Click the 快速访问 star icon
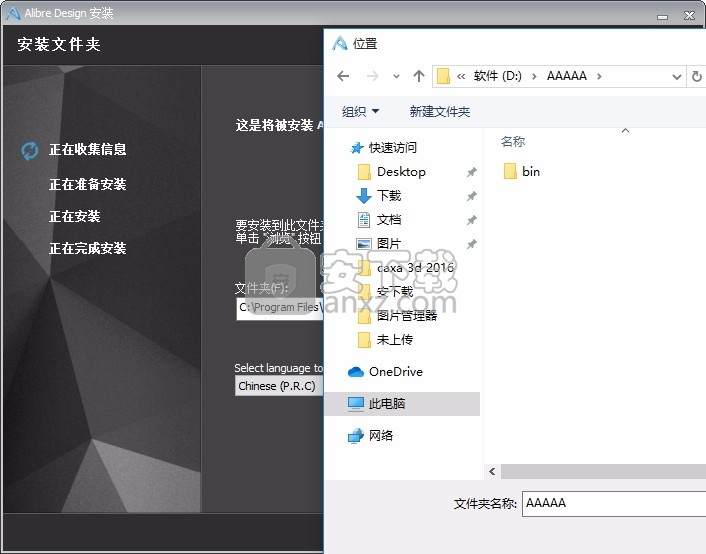The width and height of the screenshot is (706, 554). [x=357, y=148]
